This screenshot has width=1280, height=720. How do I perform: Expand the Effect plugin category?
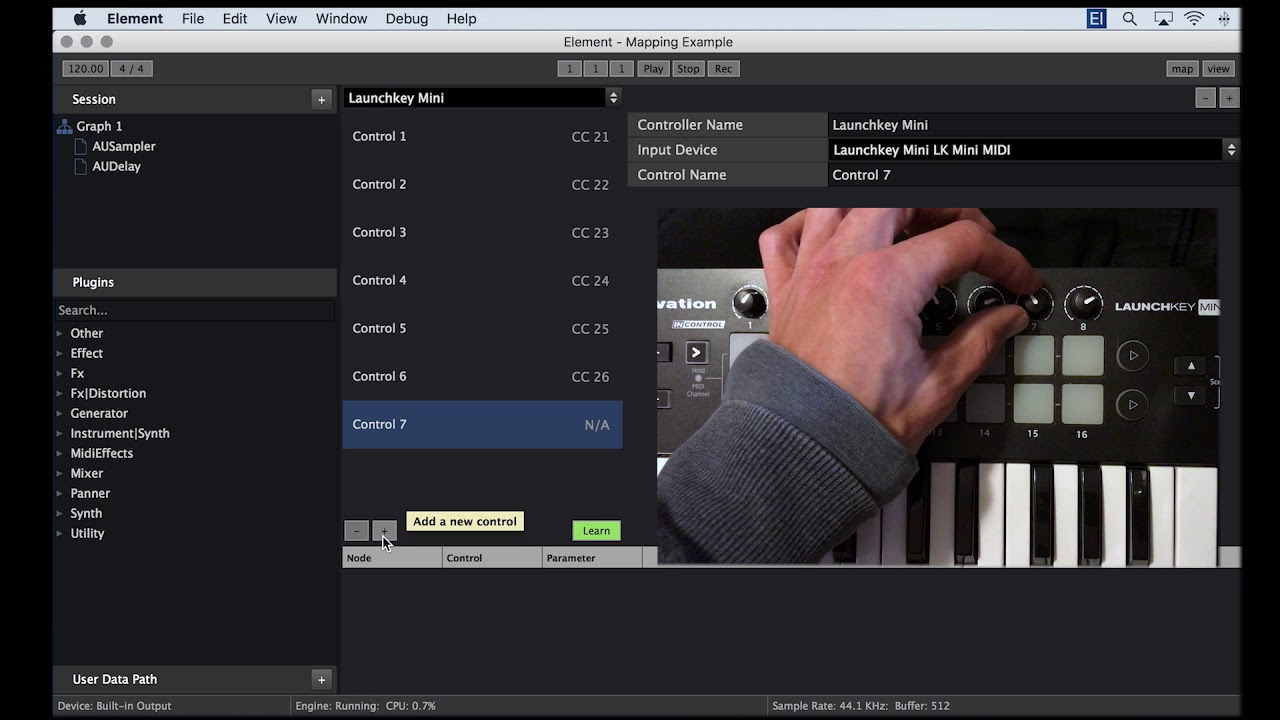tap(60, 353)
